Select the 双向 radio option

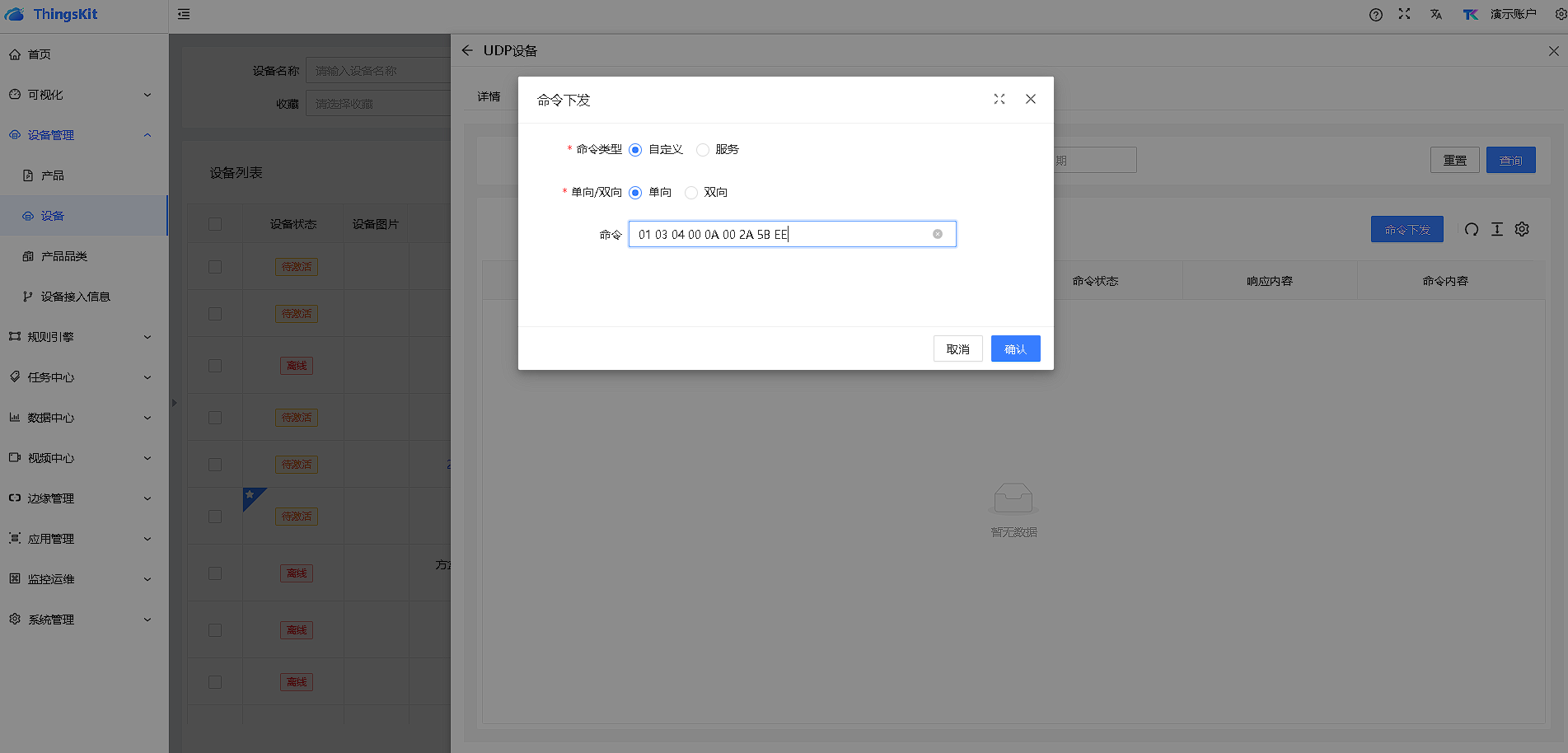tap(691, 193)
